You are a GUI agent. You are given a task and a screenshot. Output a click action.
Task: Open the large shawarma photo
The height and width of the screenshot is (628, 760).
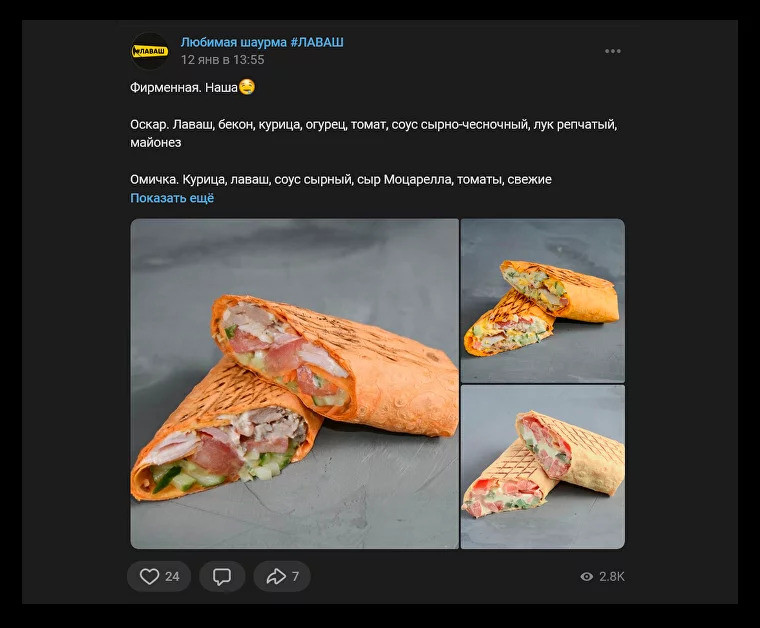pyautogui.click(x=294, y=383)
